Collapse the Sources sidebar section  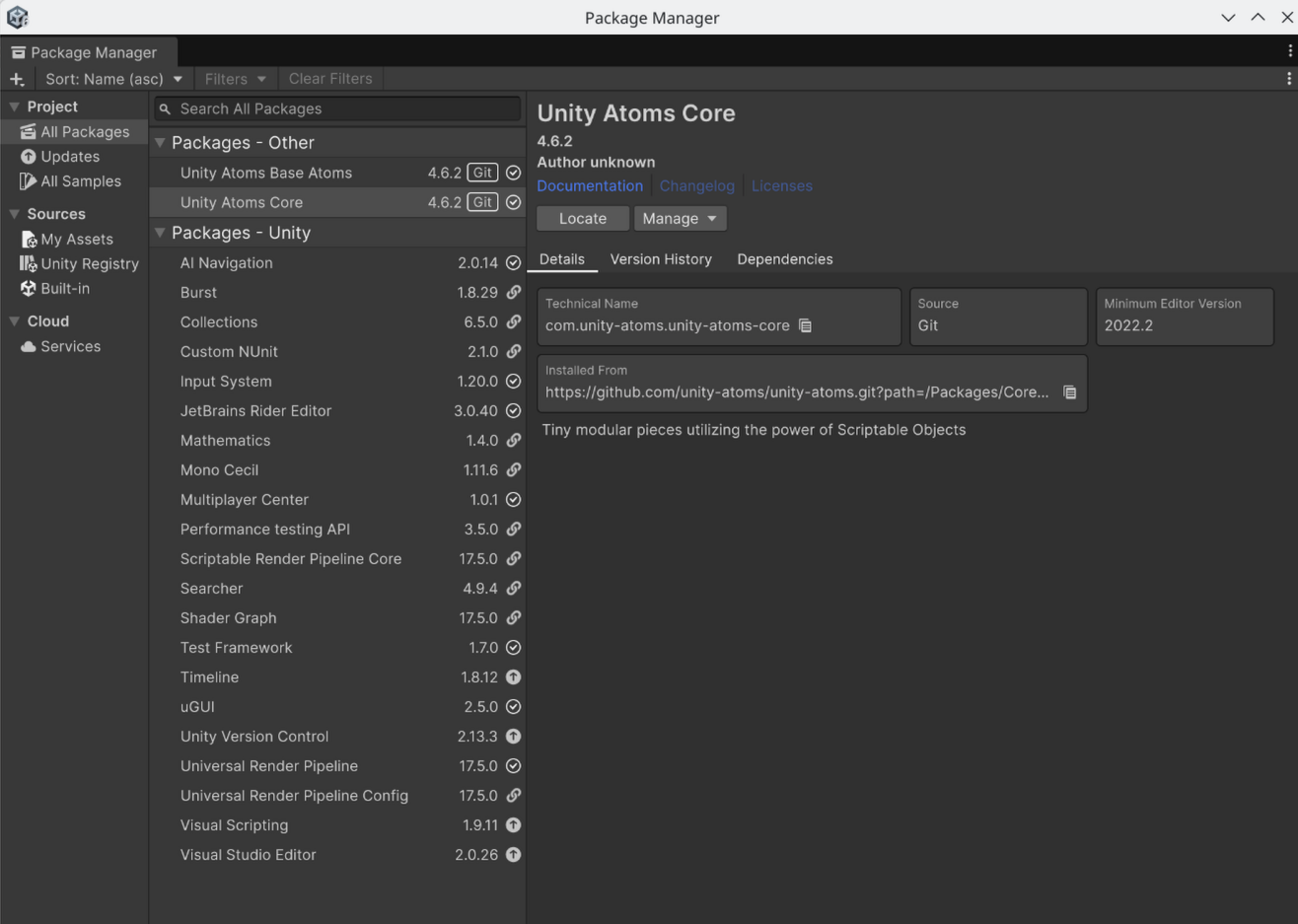pyautogui.click(x=14, y=214)
